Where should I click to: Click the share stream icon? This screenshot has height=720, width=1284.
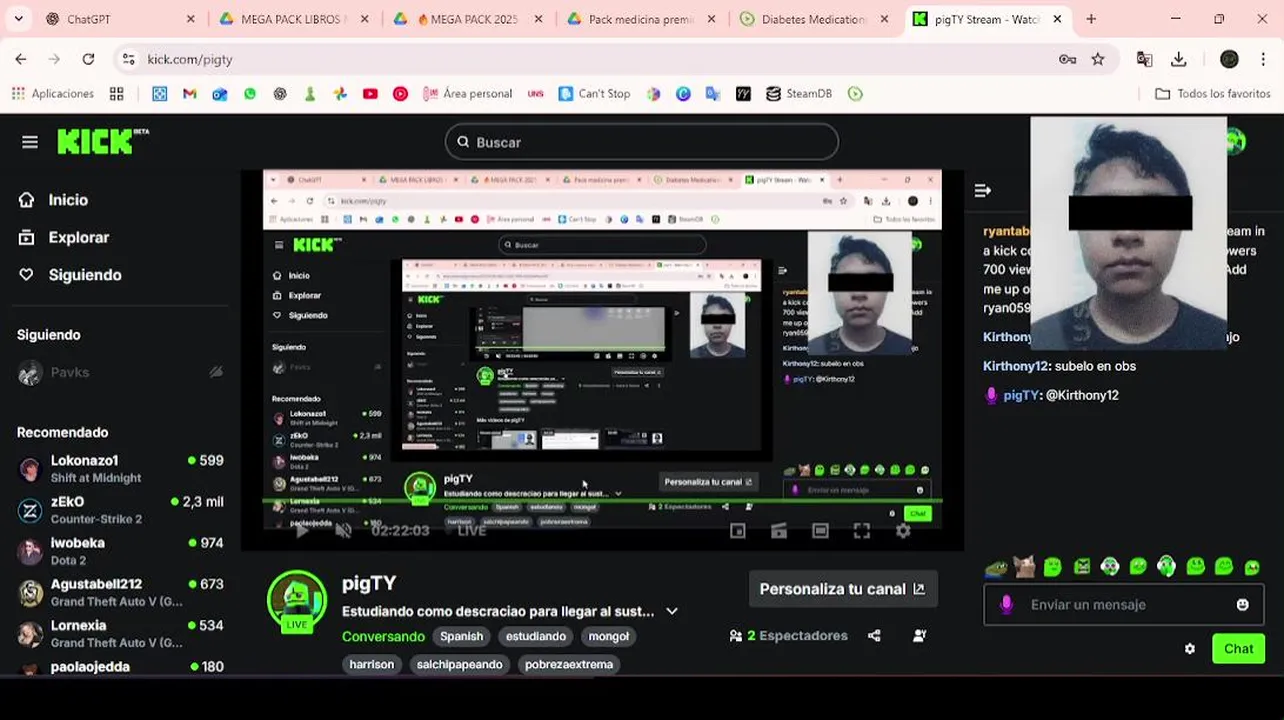coord(874,636)
